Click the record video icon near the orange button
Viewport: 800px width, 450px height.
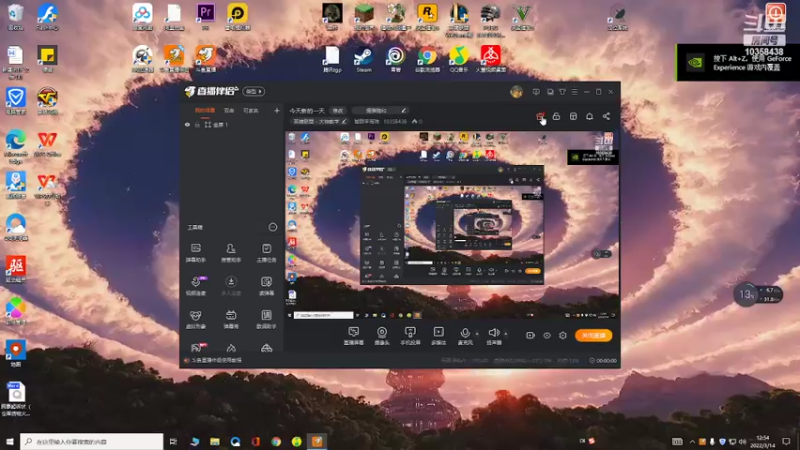click(x=530, y=335)
